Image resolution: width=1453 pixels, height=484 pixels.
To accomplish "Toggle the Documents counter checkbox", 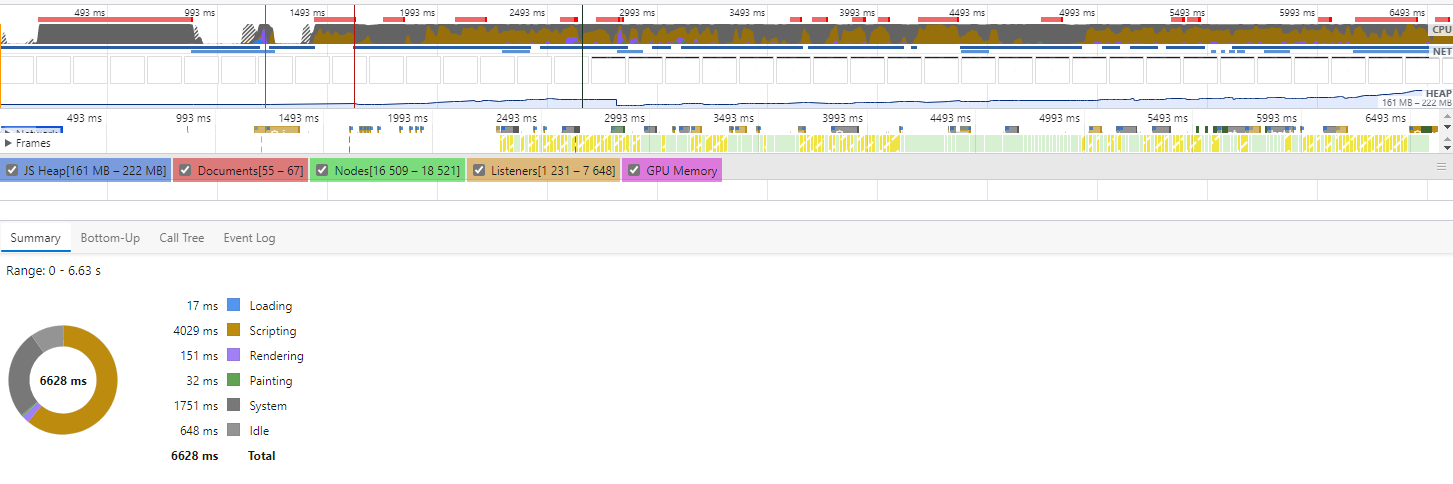I will (x=187, y=170).
